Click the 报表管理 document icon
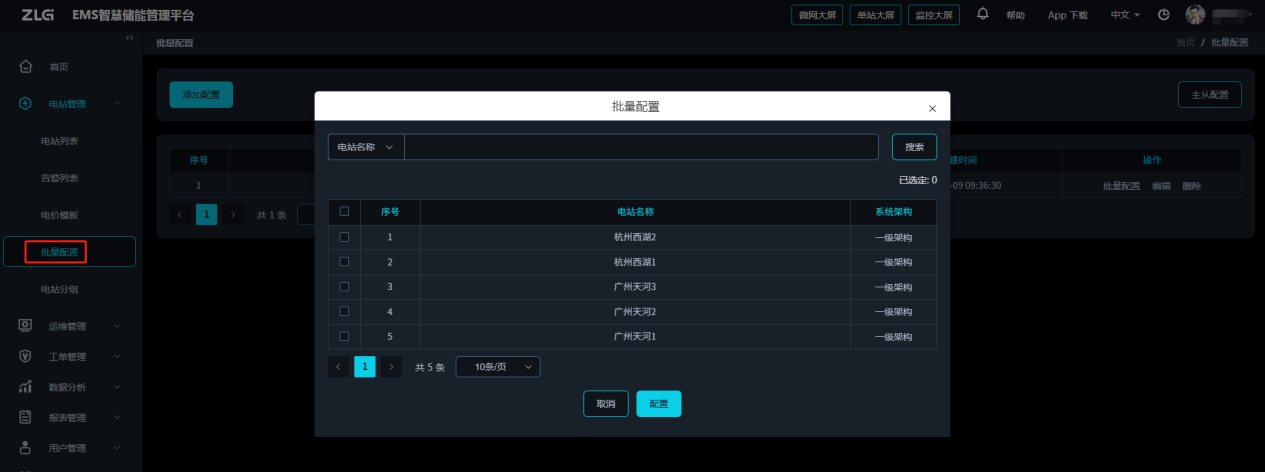The height and width of the screenshot is (472, 1265). click(x=26, y=417)
